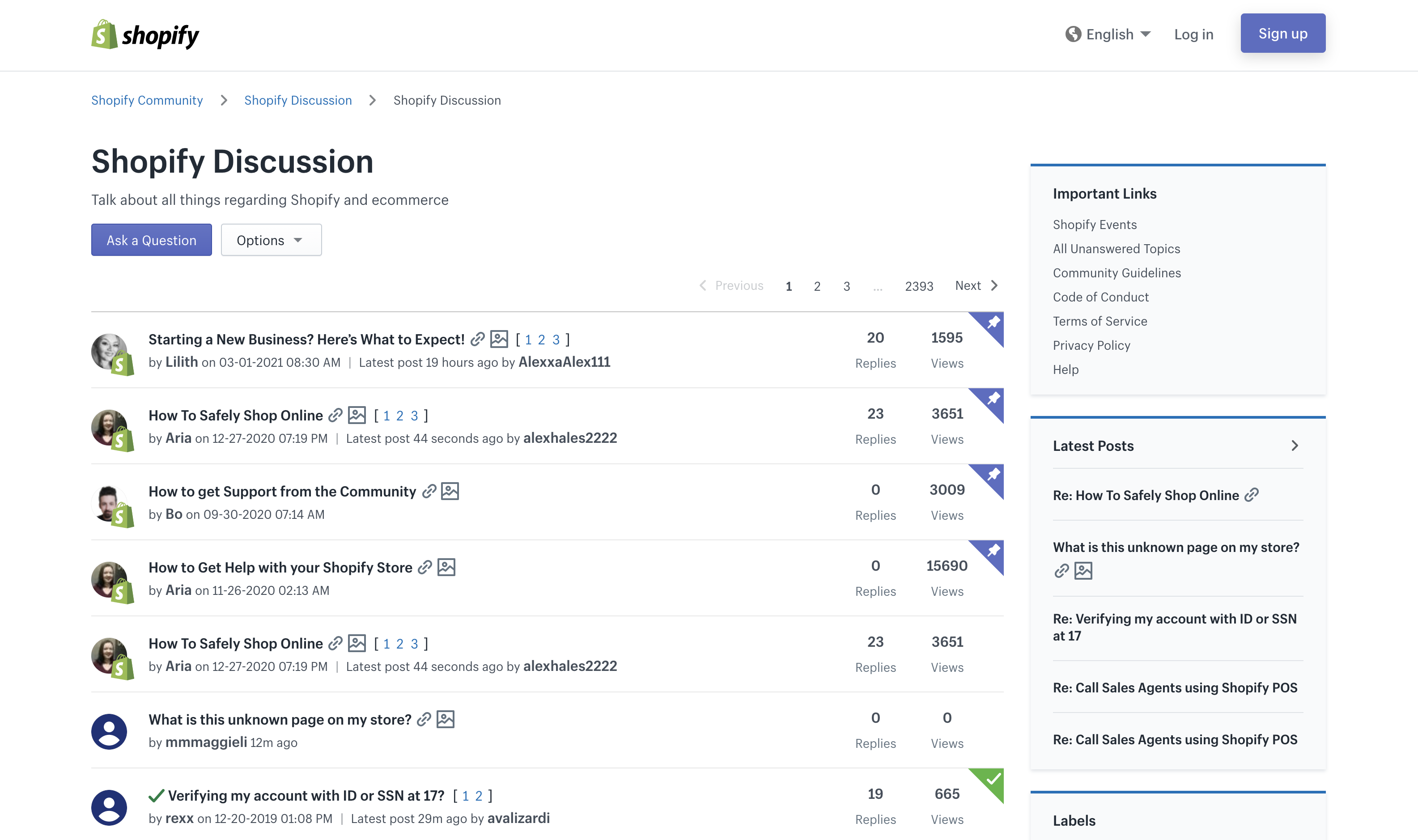Select page 2 in pagination
1418x840 pixels.
click(817, 286)
